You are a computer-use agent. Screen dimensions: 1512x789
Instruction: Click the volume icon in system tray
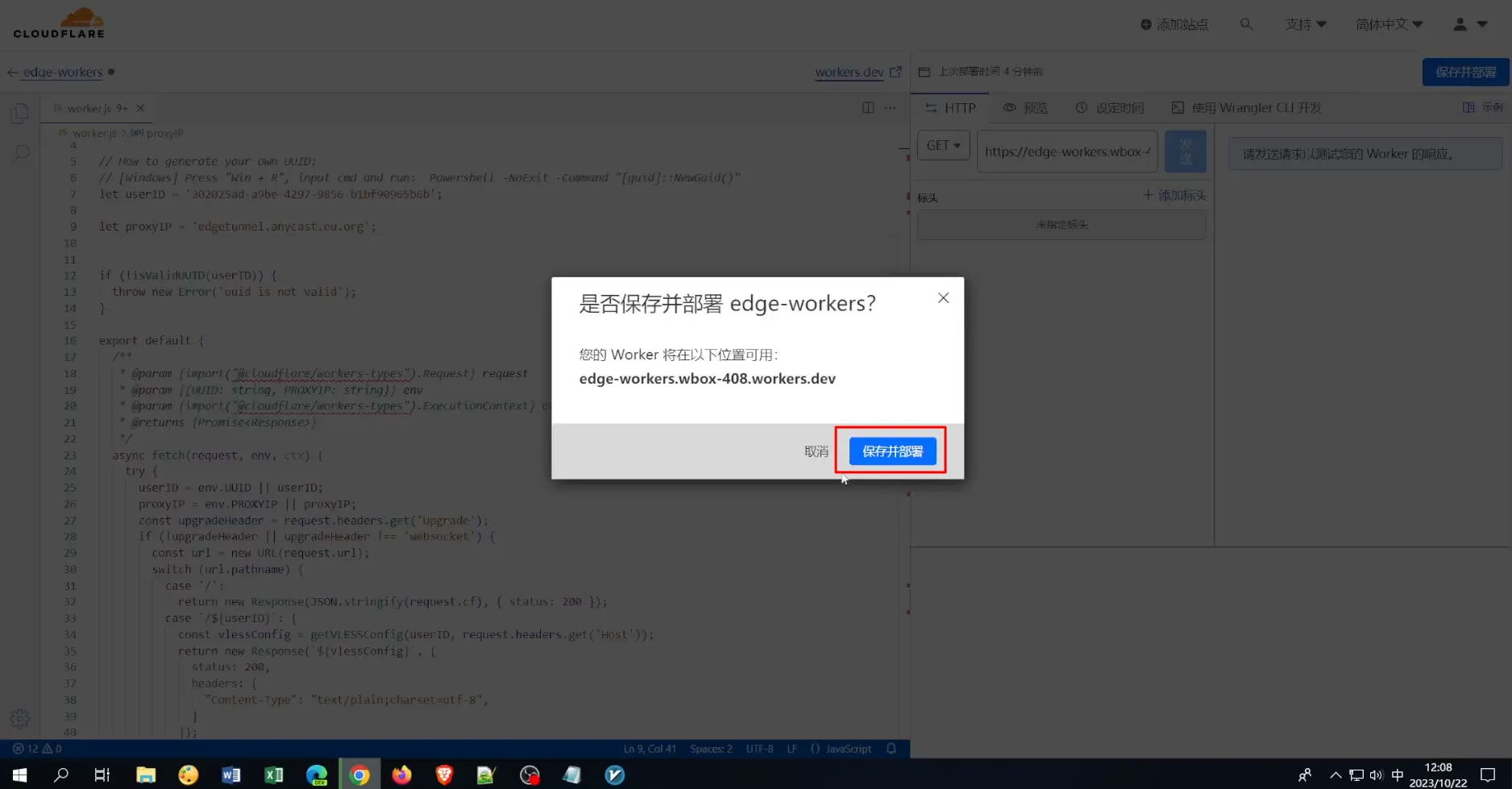tap(1376, 775)
